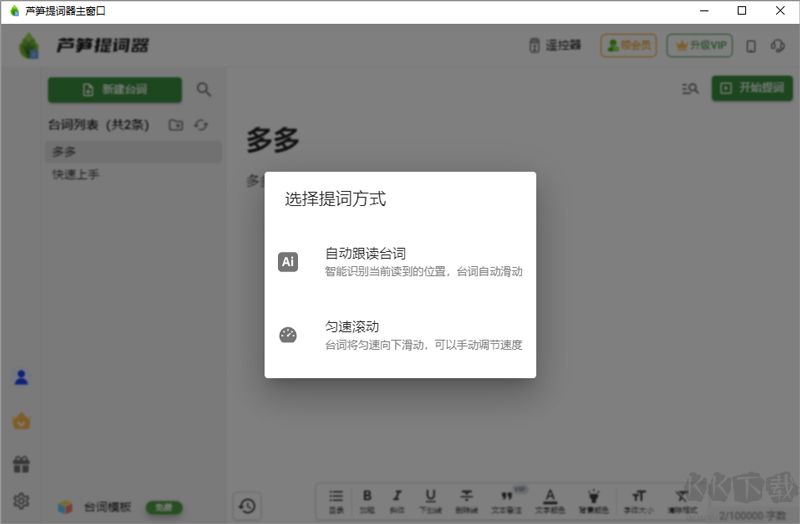The width and height of the screenshot is (800, 524).
Task: Click the 台词列表 (共2条) heading
Action: click(x=98, y=124)
